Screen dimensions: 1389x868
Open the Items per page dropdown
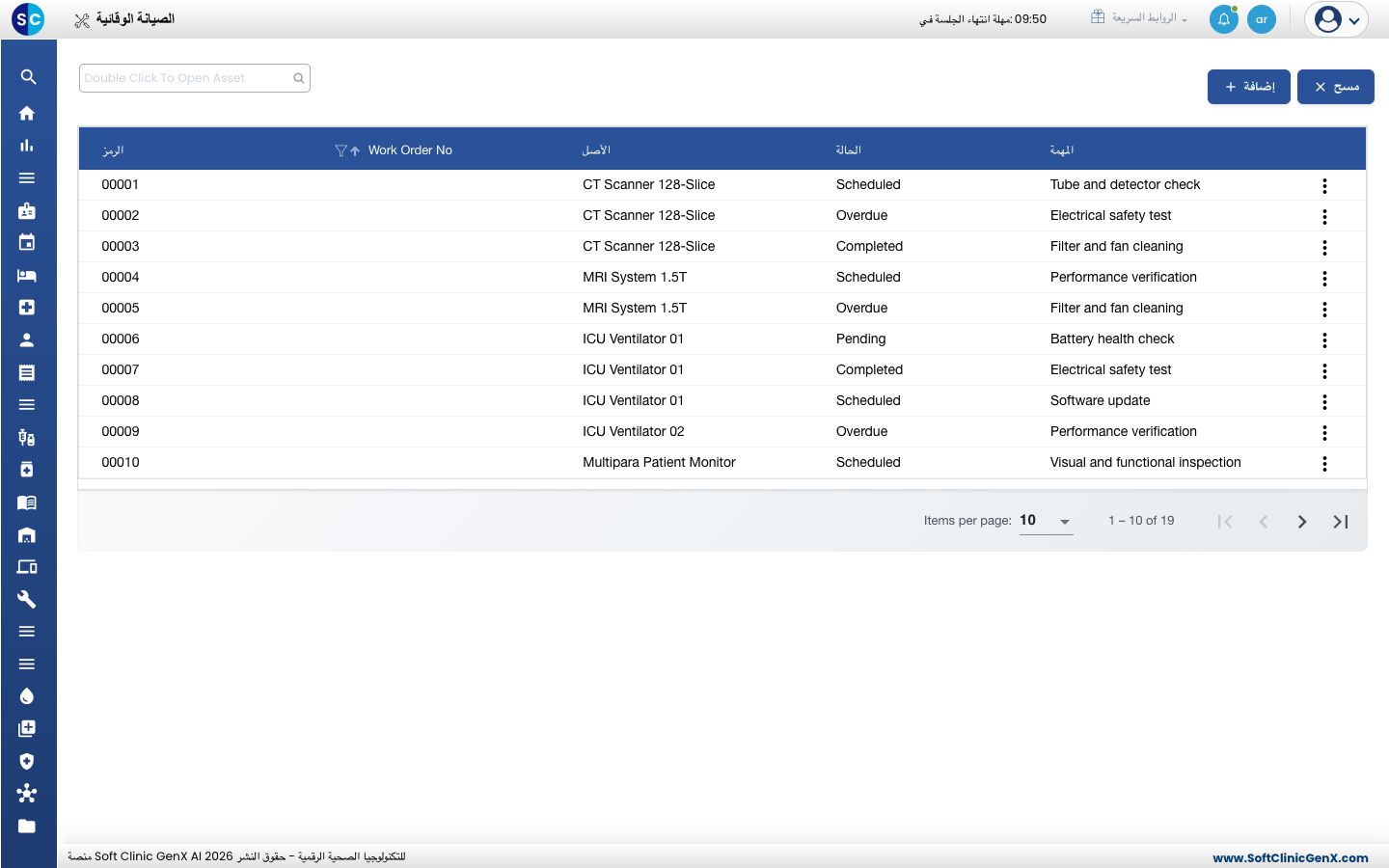point(1047,521)
